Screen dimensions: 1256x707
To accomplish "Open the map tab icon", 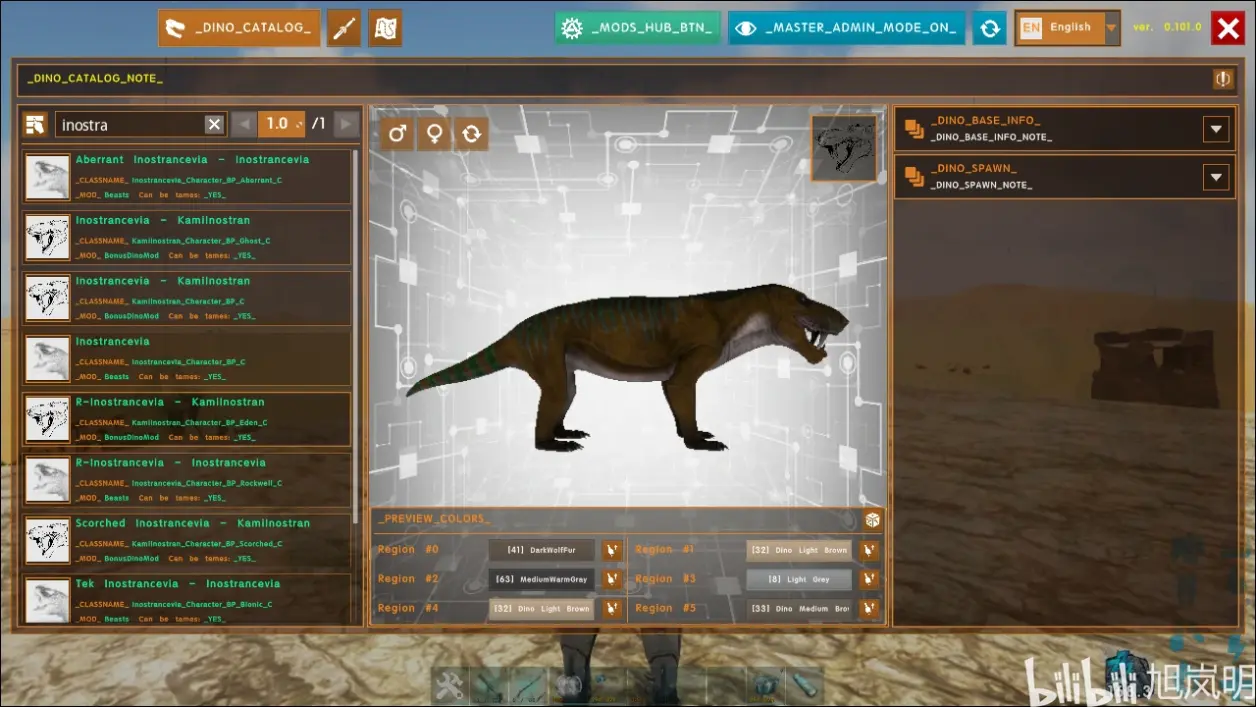I will pyautogui.click(x=385, y=28).
